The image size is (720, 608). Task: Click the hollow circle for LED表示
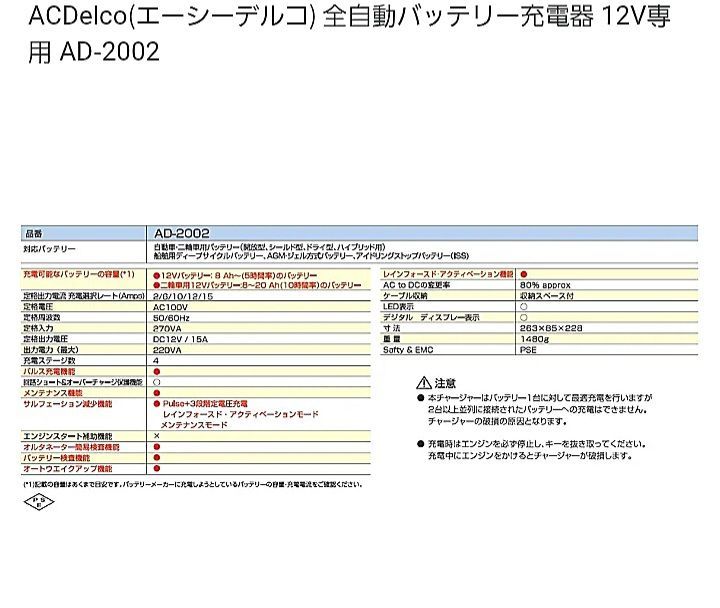click(x=523, y=306)
